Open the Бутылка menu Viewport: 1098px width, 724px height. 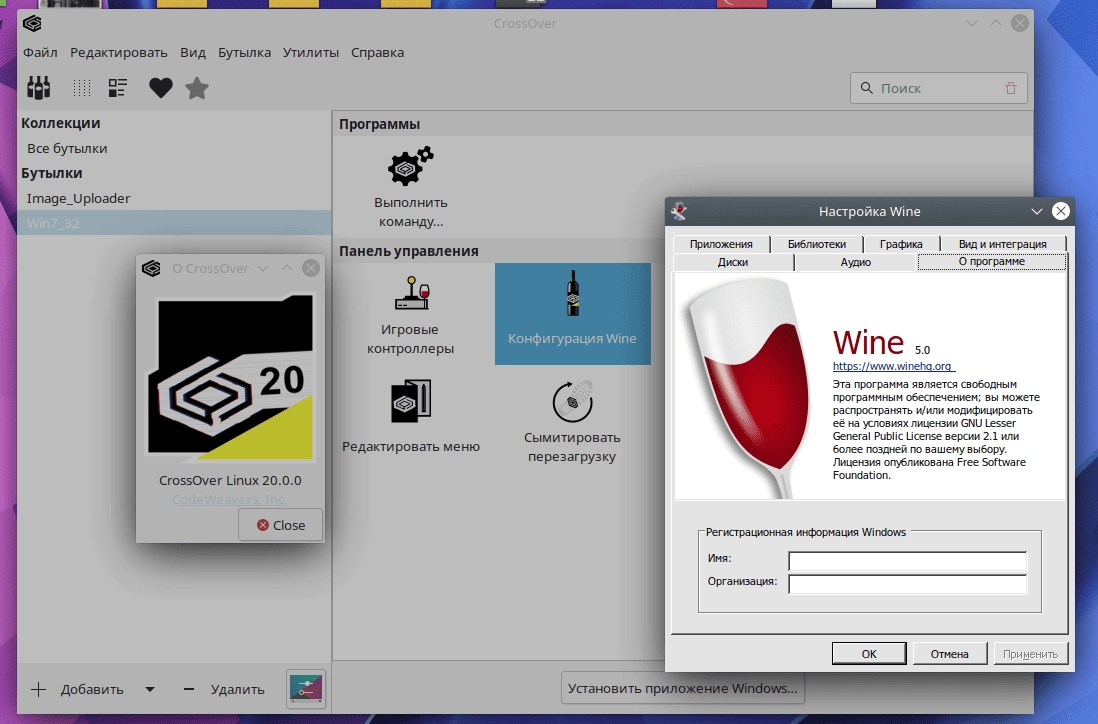244,53
